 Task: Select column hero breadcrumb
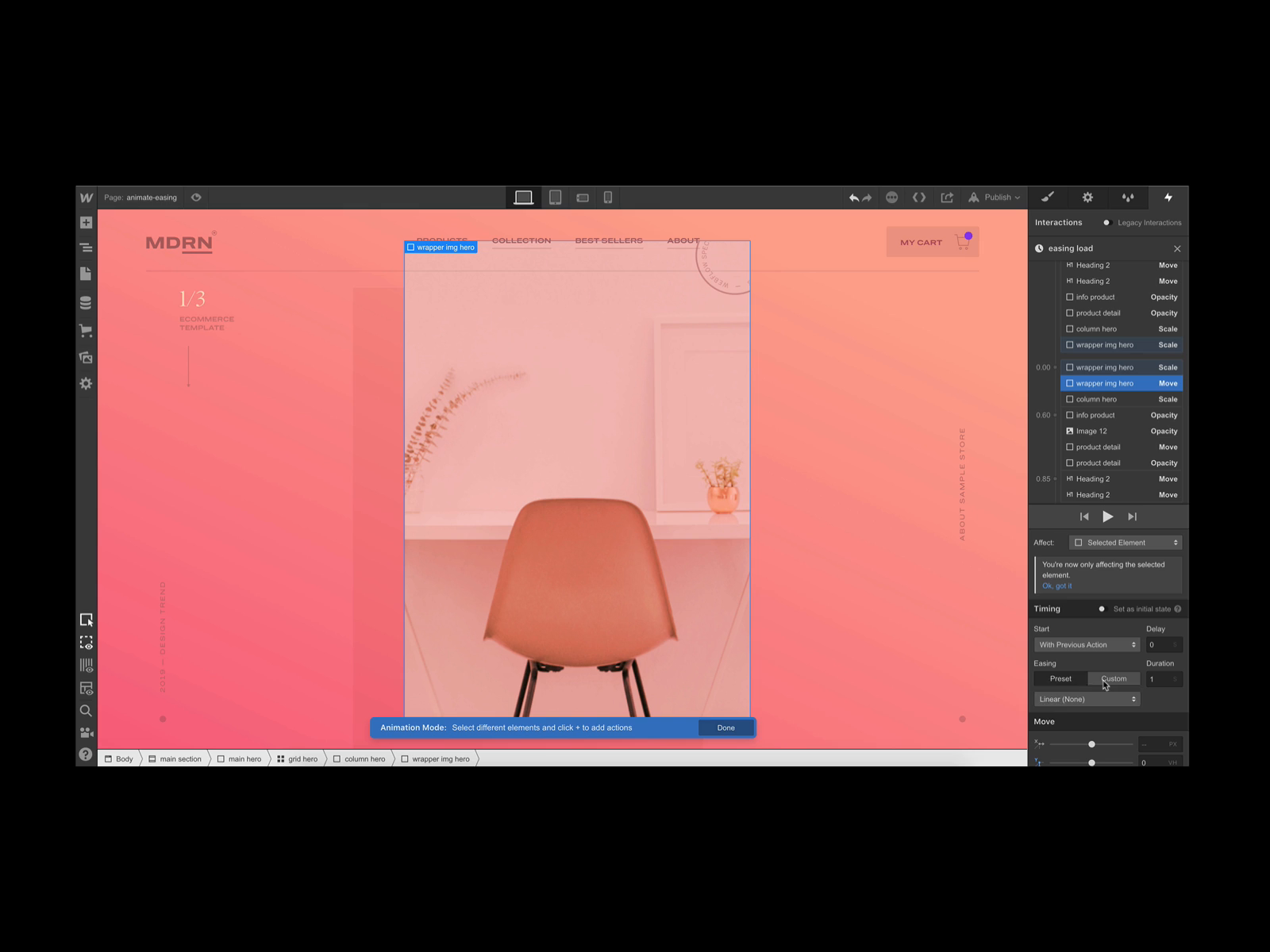[360, 759]
